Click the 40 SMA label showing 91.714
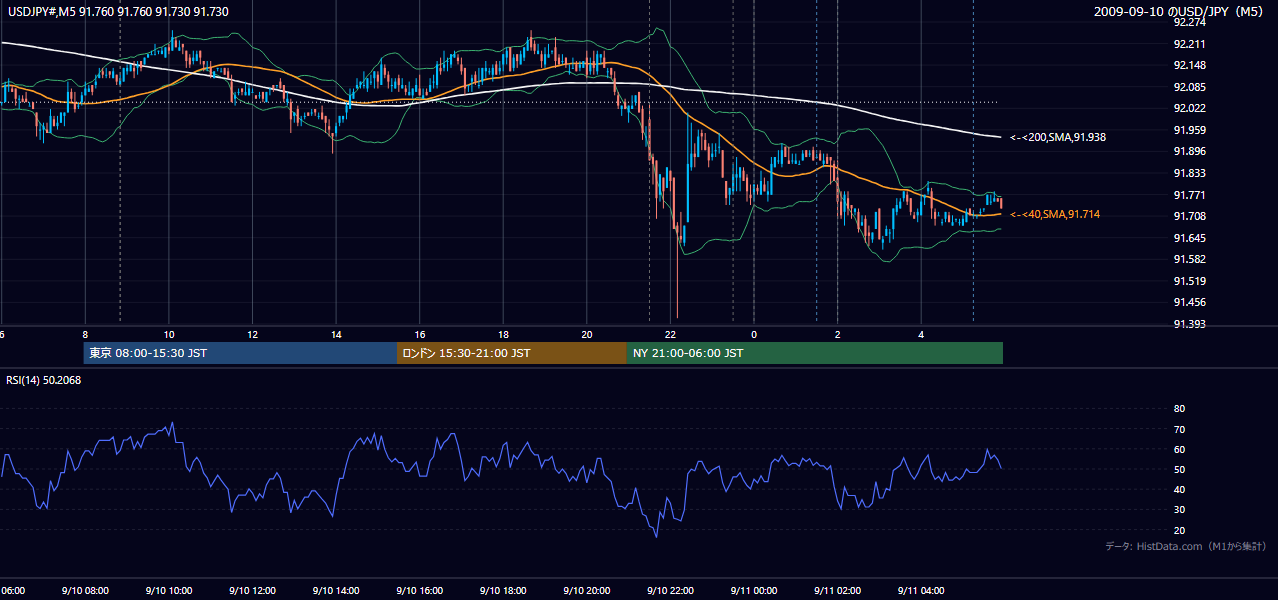Screen dimensions: 1278x600 click(1054, 214)
